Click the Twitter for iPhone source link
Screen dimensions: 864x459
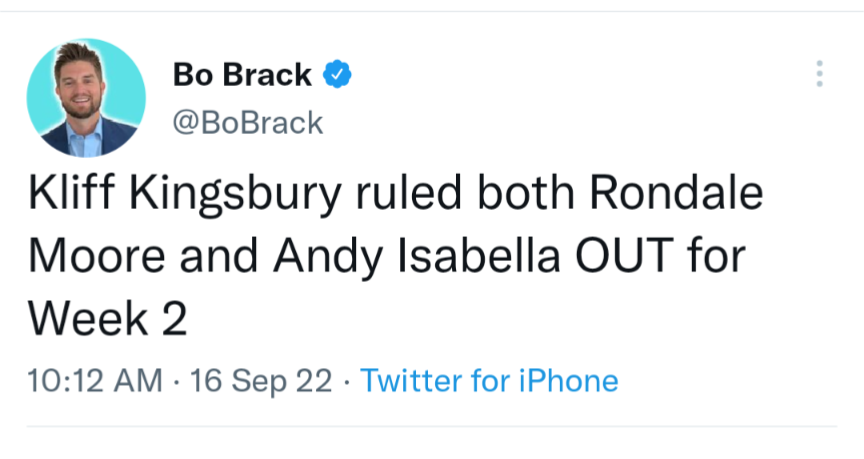489,380
